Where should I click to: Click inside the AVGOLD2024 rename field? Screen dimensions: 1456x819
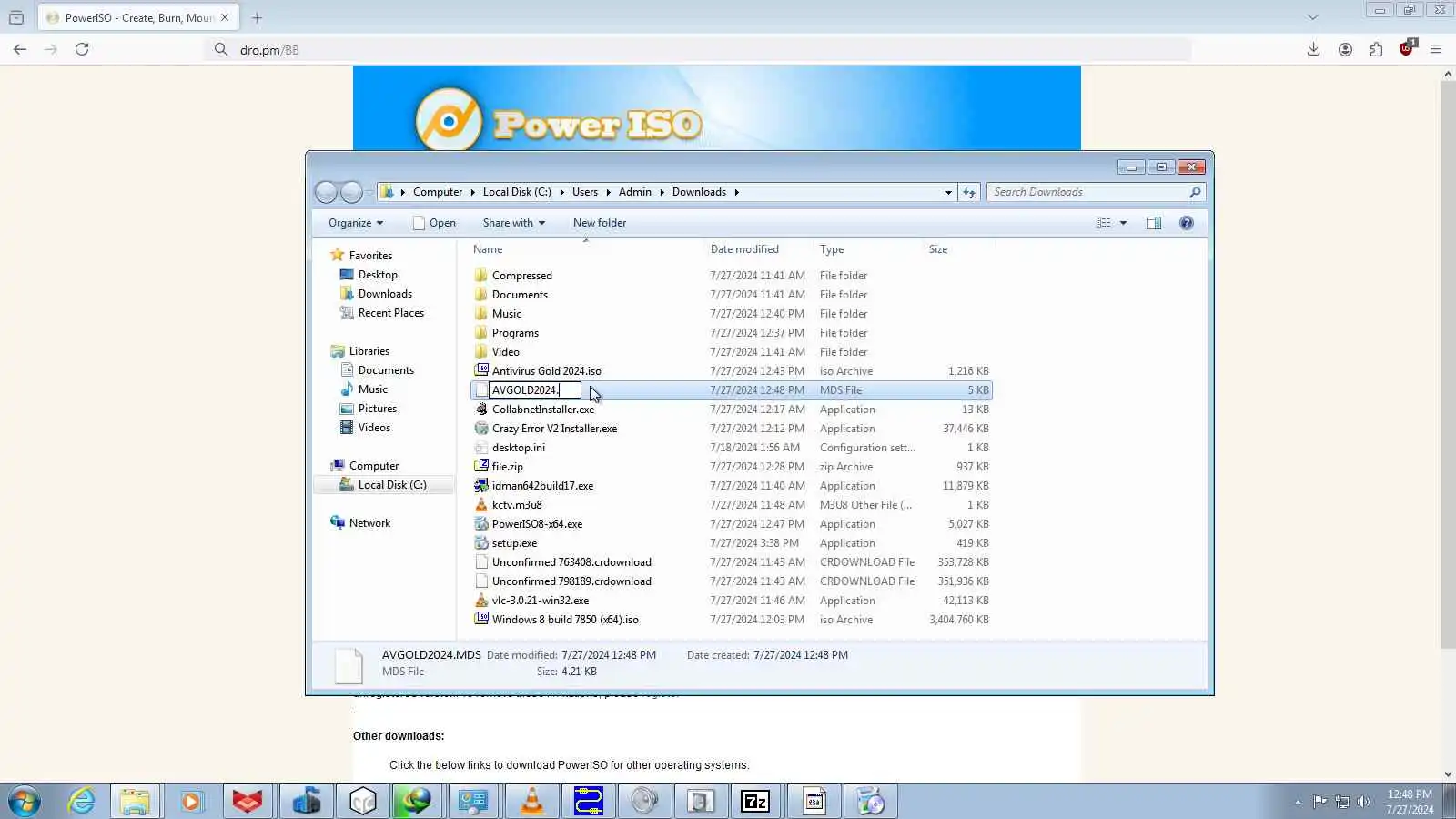[x=535, y=390]
